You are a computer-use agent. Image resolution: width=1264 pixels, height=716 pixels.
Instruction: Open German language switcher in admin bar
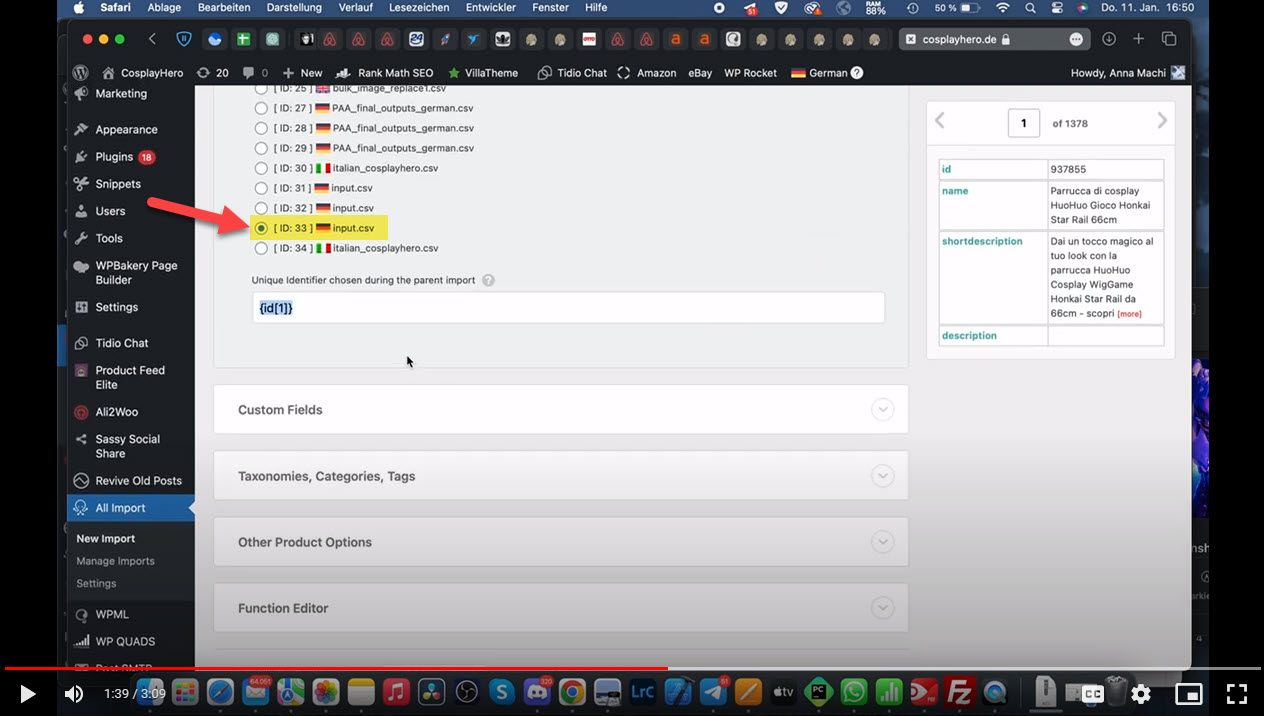click(826, 73)
